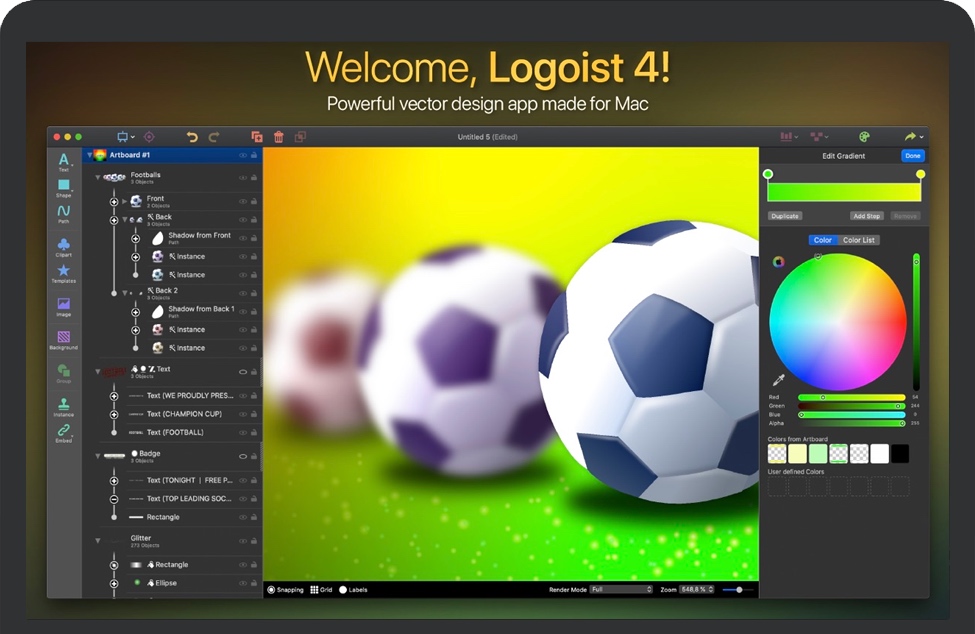
Task: Hide the Front layer
Action: 243,201
